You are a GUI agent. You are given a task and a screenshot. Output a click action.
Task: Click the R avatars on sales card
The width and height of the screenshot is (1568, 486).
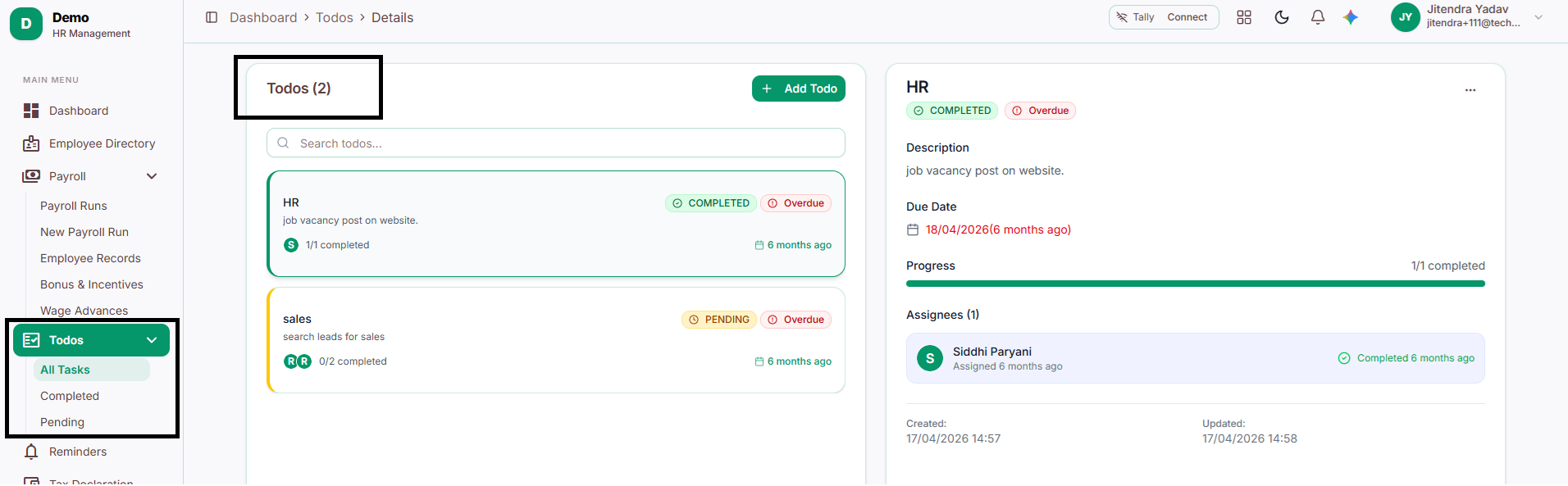tap(298, 361)
